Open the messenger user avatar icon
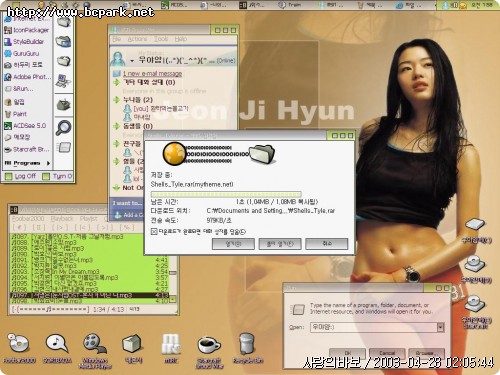Screen dimensions: 500x375 [x=118, y=59]
